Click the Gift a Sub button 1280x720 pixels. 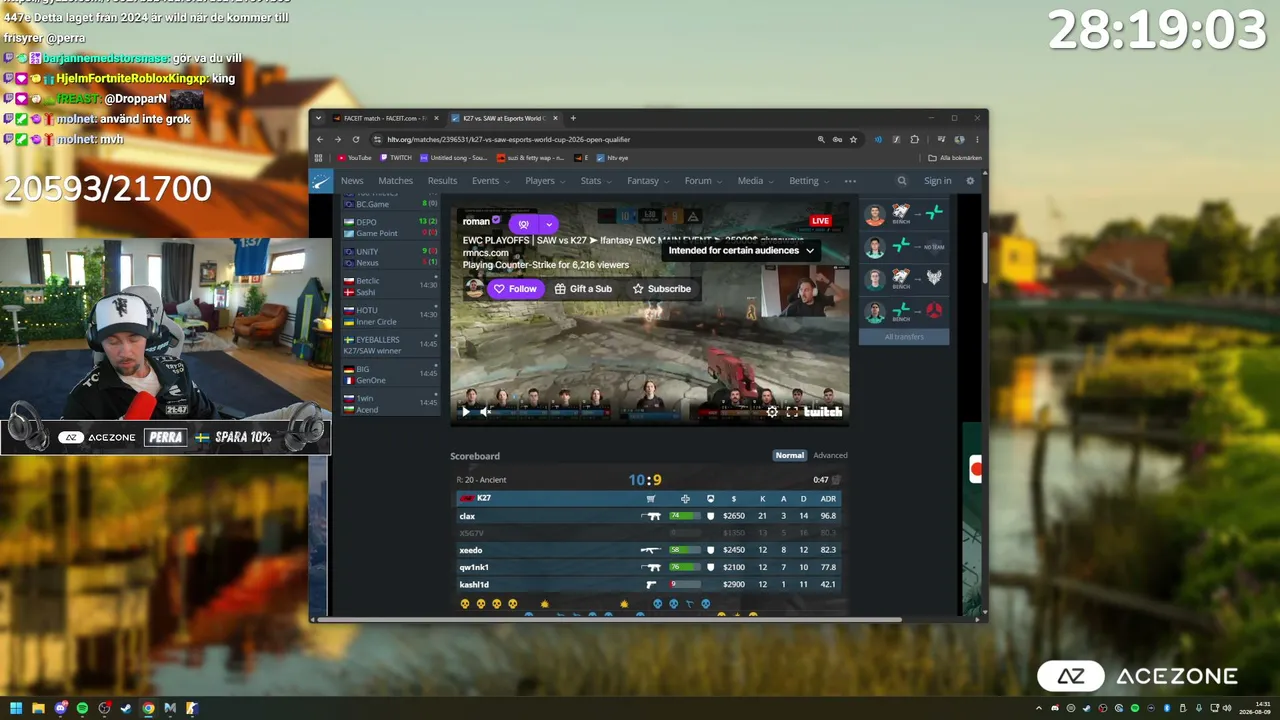[x=583, y=289]
